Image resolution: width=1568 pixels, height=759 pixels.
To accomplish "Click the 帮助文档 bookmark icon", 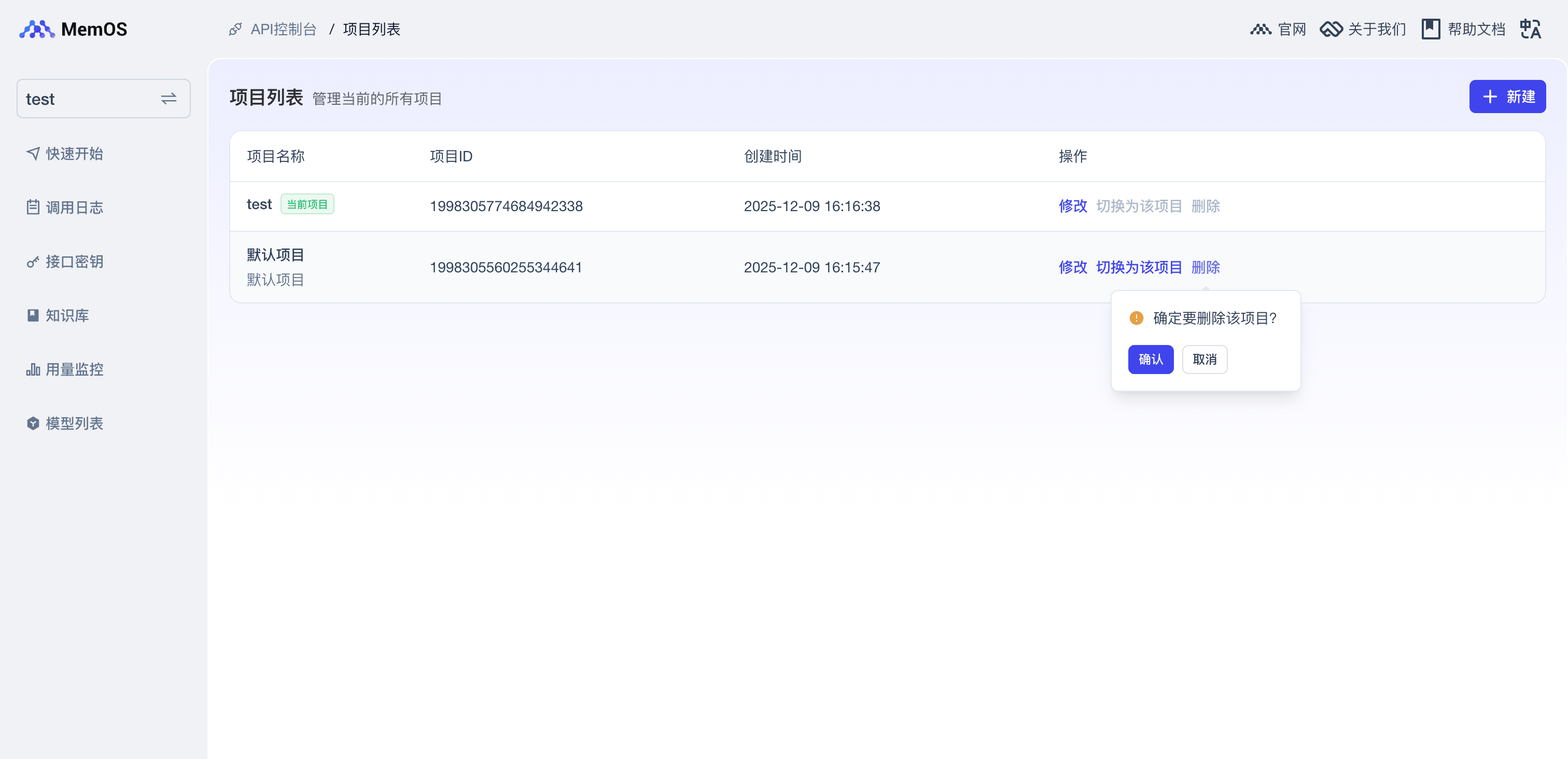I will [1431, 29].
